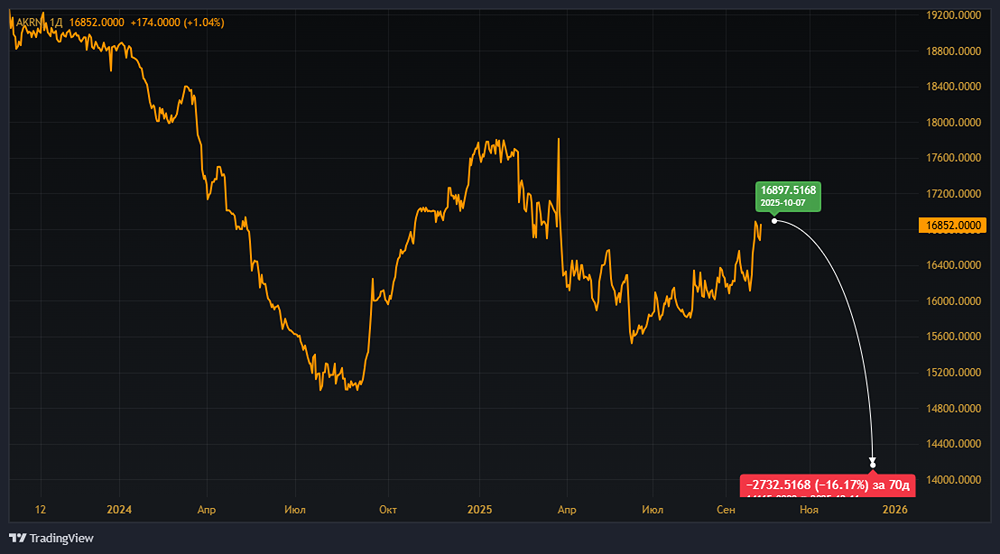Select the forecast start point dot

coord(774,221)
